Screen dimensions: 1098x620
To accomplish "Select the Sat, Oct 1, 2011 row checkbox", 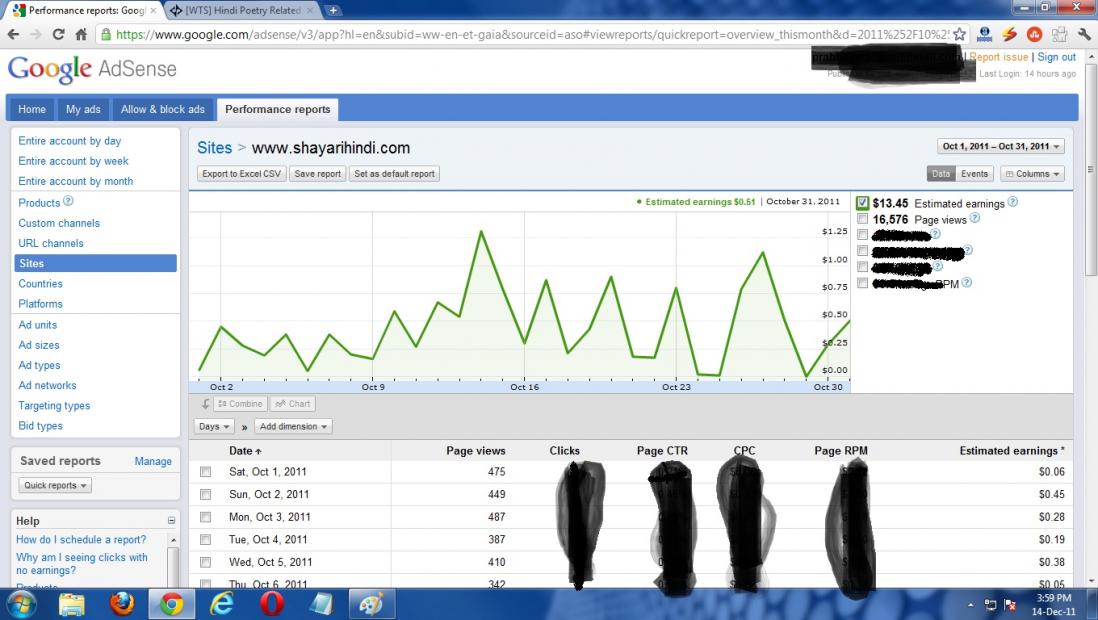I will pos(205,472).
